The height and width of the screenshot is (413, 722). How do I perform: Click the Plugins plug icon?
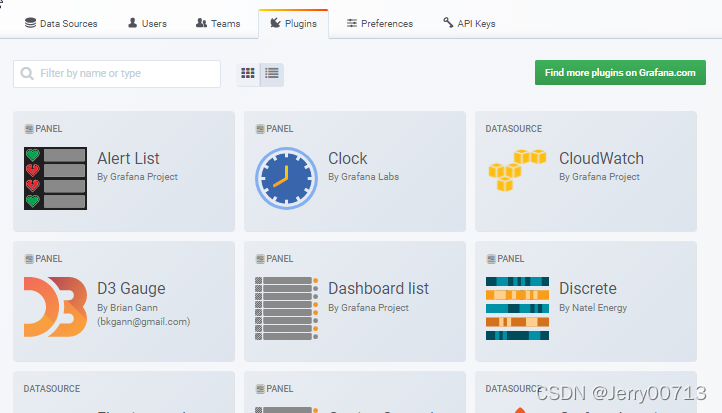(275, 23)
